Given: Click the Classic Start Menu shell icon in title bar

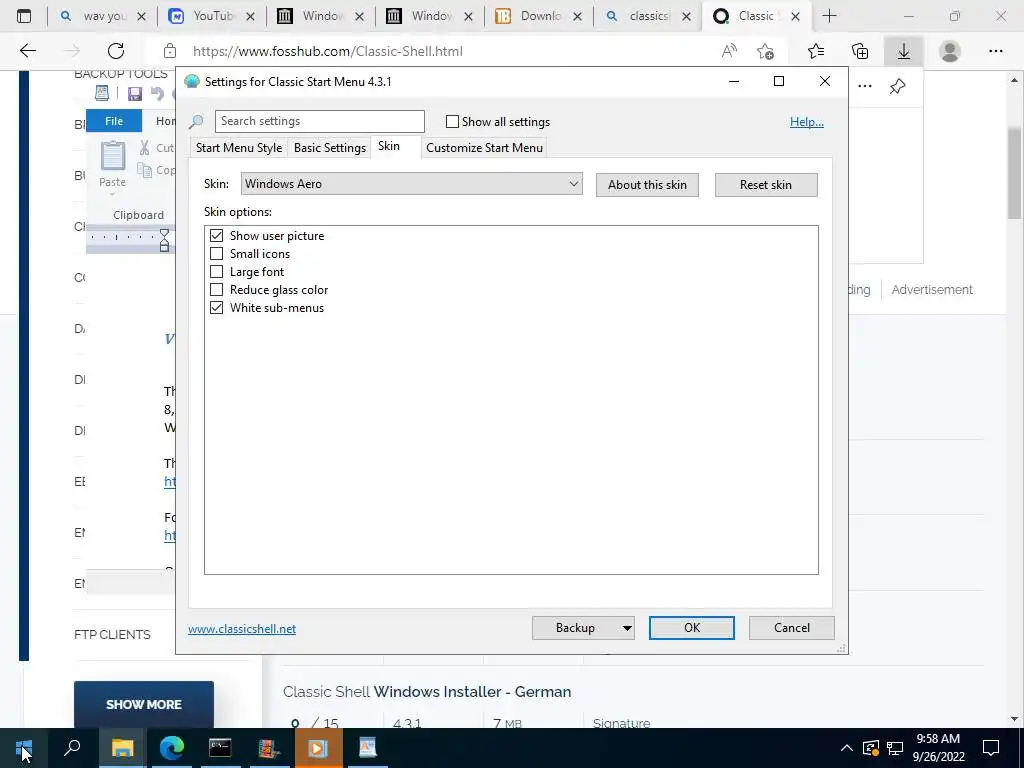Looking at the screenshot, I should (191, 82).
